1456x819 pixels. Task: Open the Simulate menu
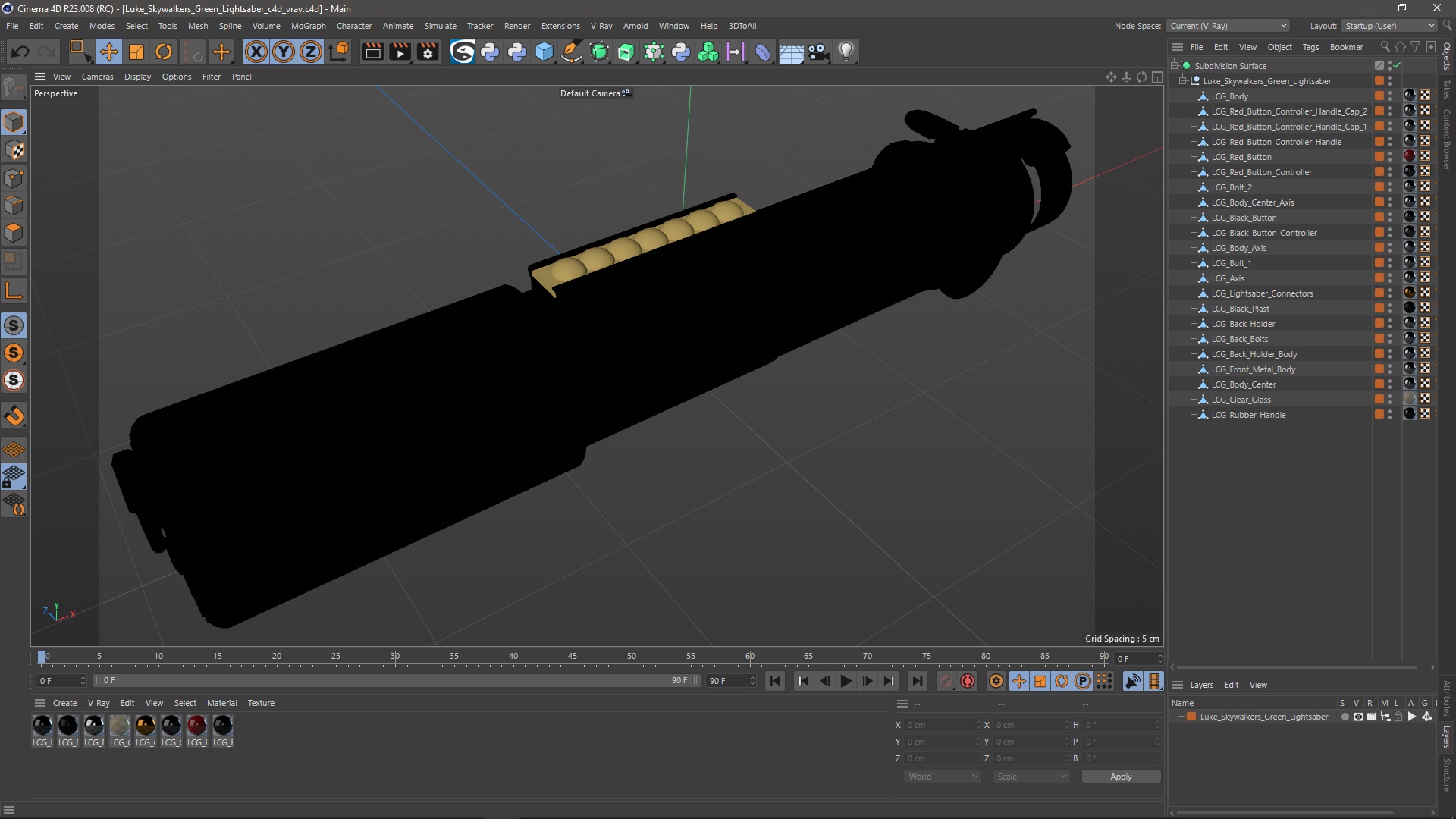pos(440,26)
